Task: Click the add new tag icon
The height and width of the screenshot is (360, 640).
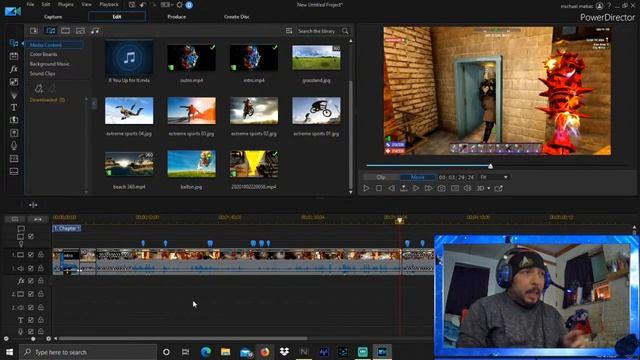Action: pos(39,88)
